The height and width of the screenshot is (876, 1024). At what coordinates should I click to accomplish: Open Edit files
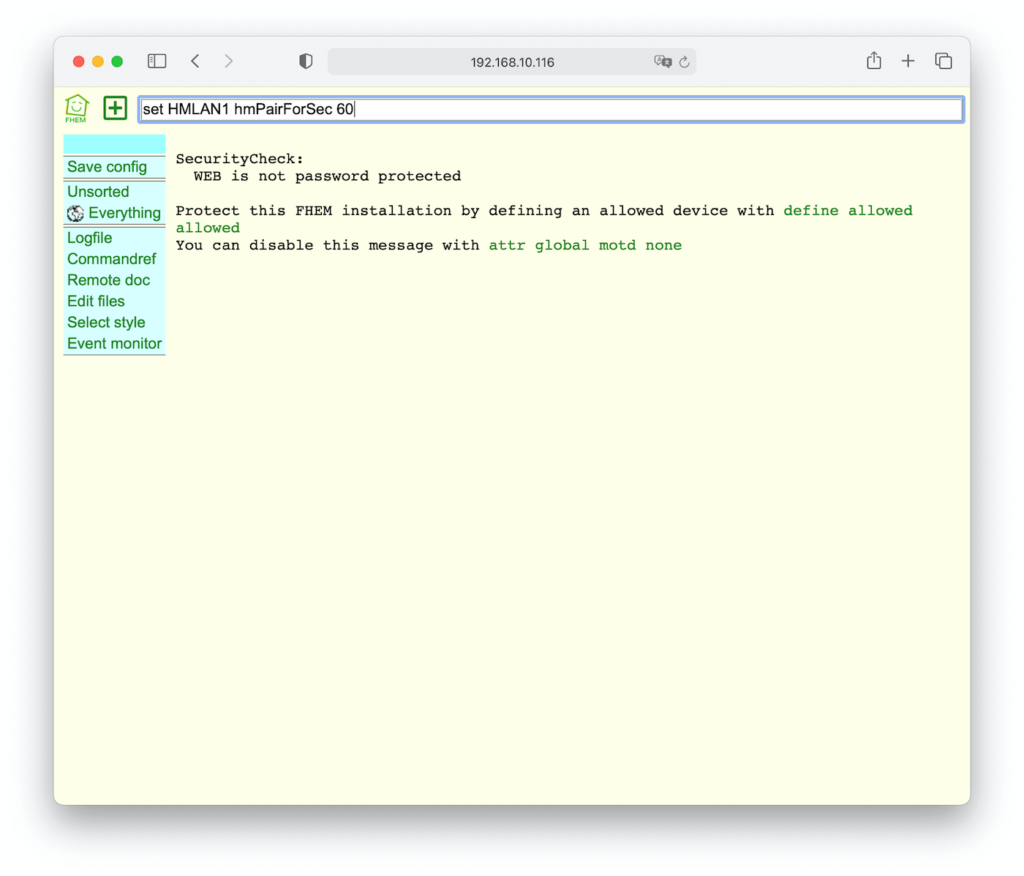click(96, 301)
